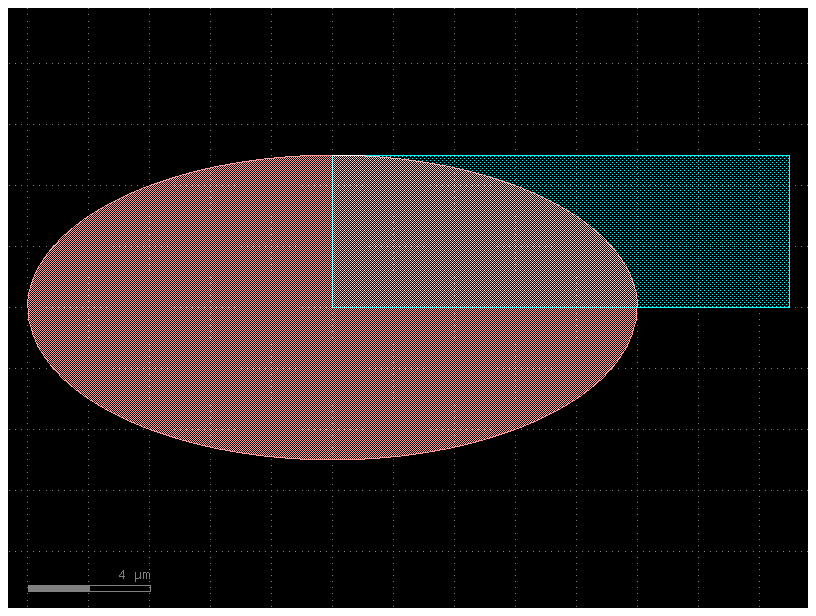Viewport: 816px width, 616px height.
Task: Click the bottom-right corner of the teal rectangle
Action: pyautogui.click(x=789, y=306)
